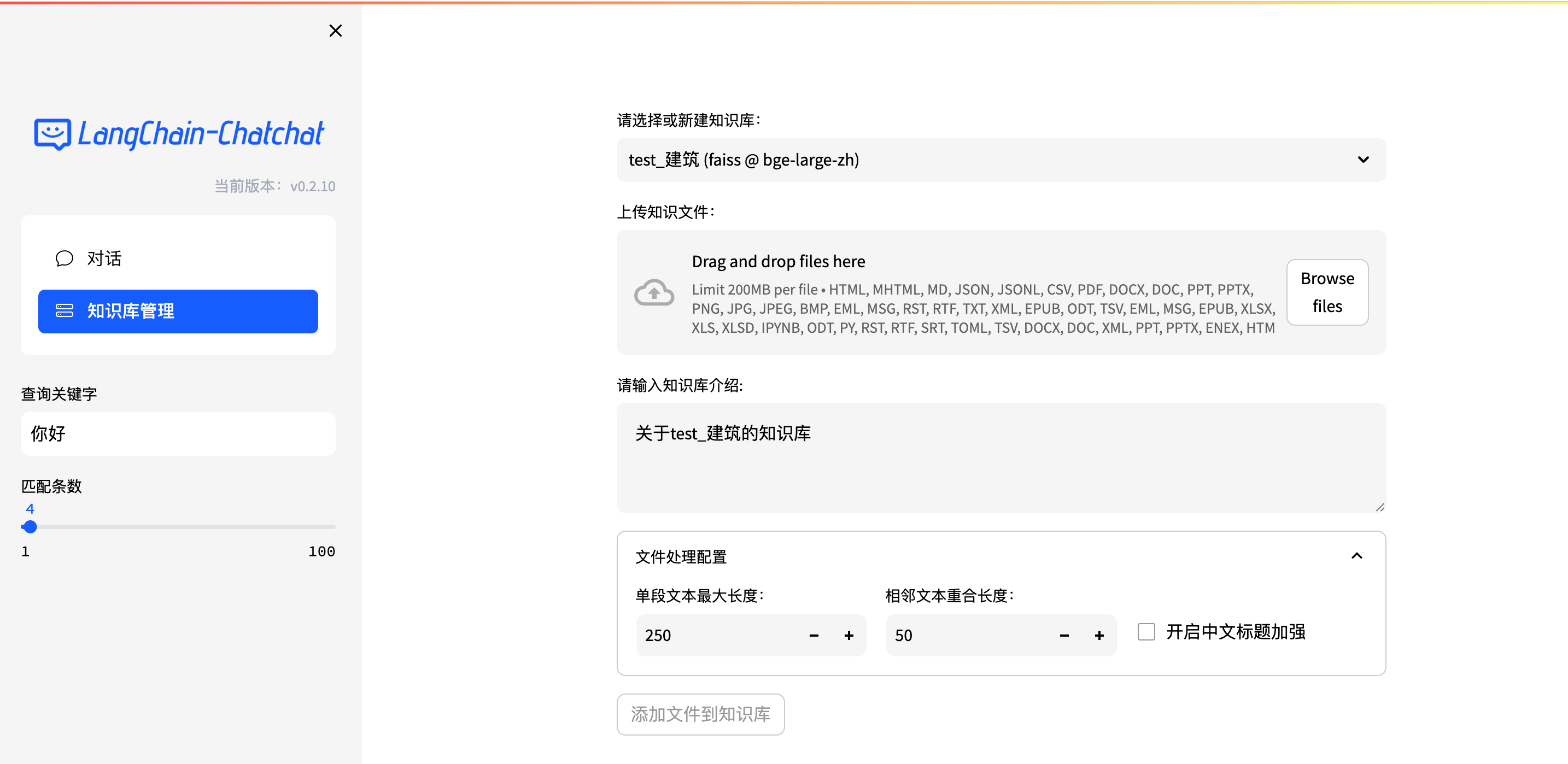The width and height of the screenshot is (1568, 764).
Task: Click the plus stepper for 单段文本最大长度
Action: 849,635
